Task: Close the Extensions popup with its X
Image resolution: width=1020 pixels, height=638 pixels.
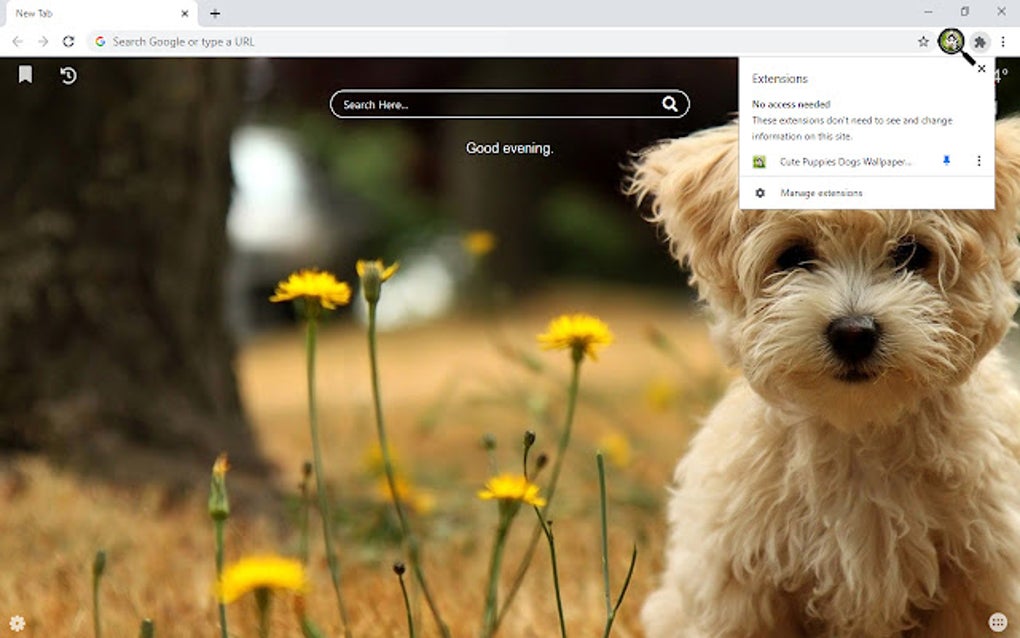Action: (x=981, y=68)
